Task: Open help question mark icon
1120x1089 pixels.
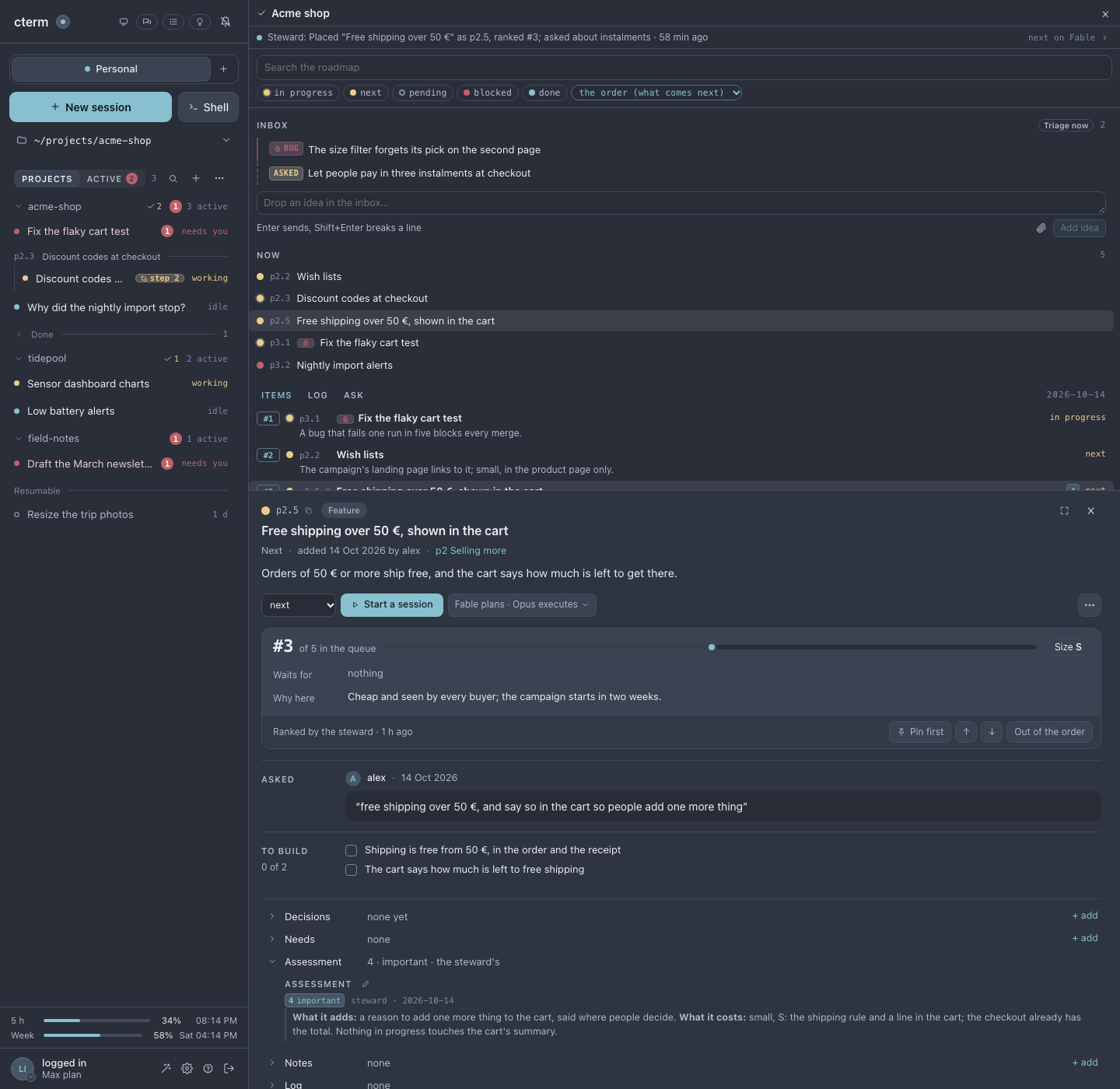Action: tap(208, 1069)
